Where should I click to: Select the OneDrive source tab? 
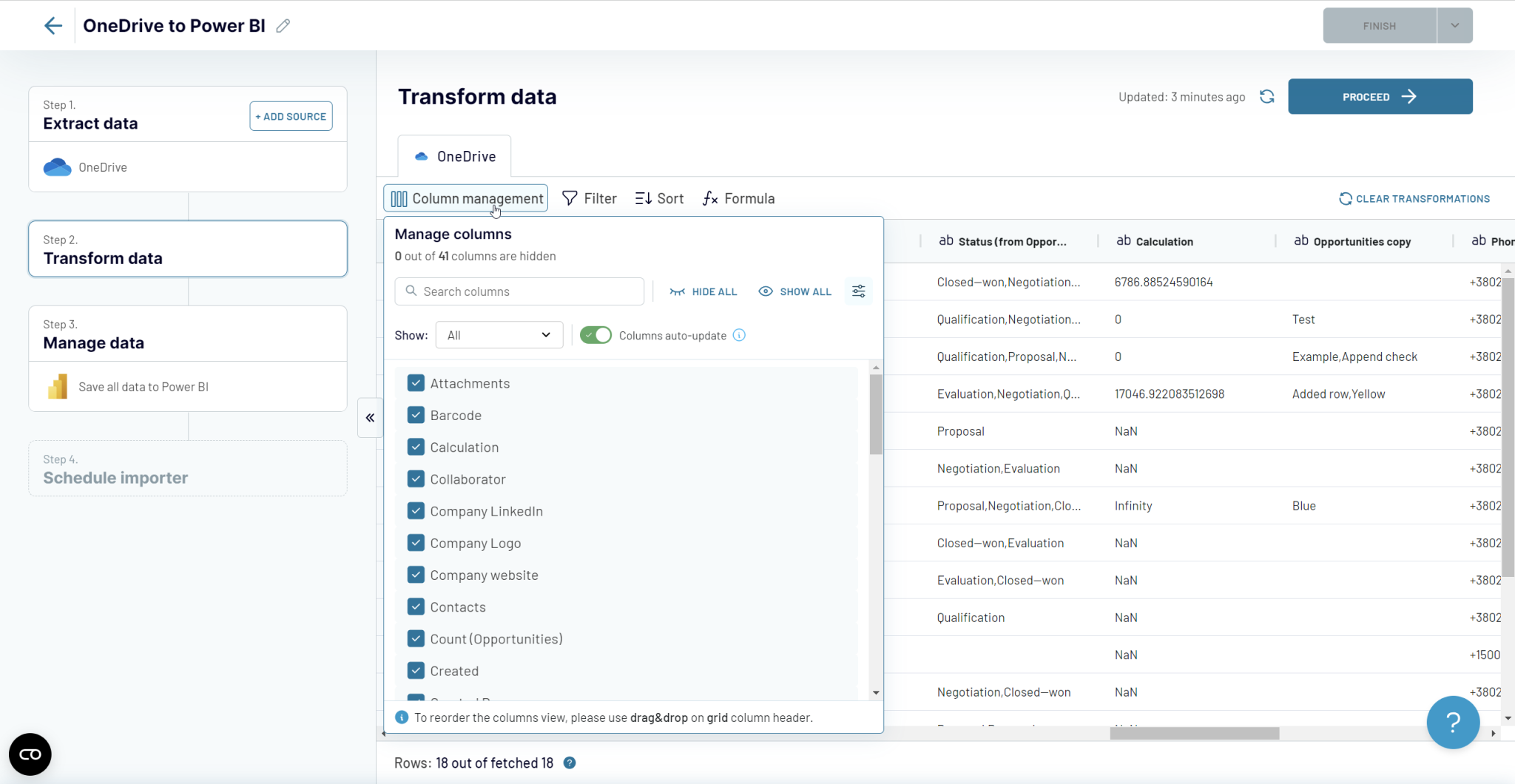click(x=453, y=155)
